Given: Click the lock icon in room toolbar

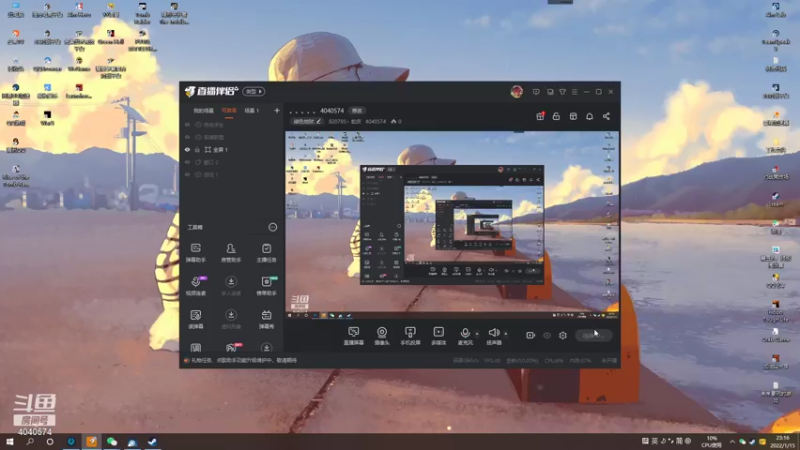Looking at the screenshot, I should [x=556, y=116].
